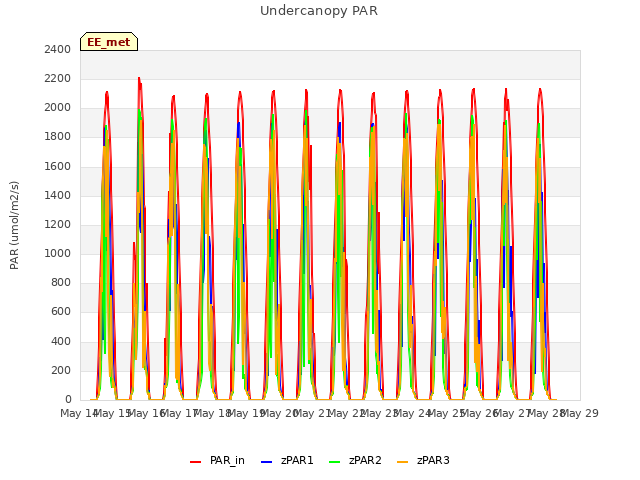Click the blue zPAR1 legend swatch
The width and height of the screenshot is (640, 480).
[266, 462]
